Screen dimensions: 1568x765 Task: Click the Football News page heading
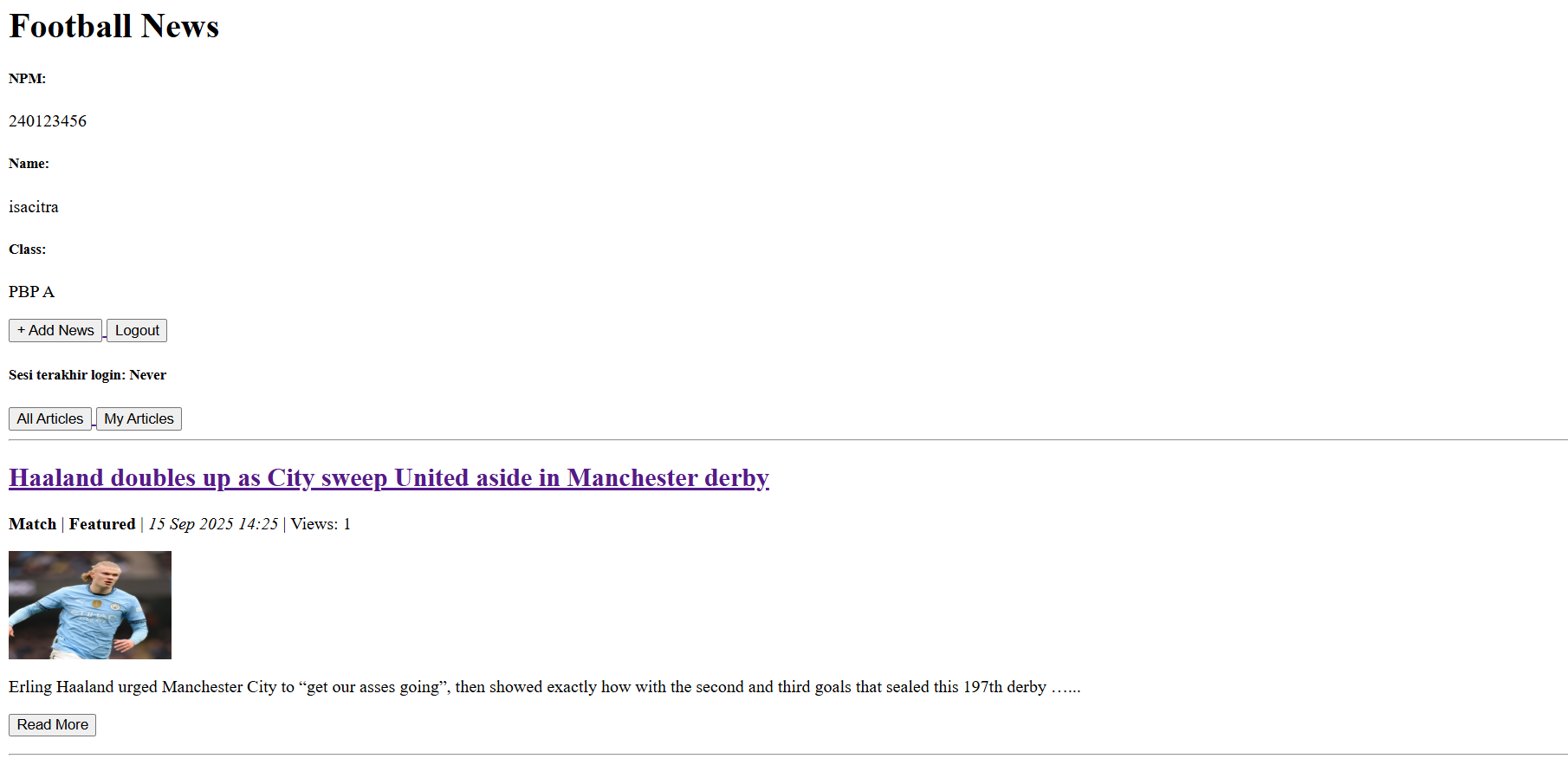(113, 26)
